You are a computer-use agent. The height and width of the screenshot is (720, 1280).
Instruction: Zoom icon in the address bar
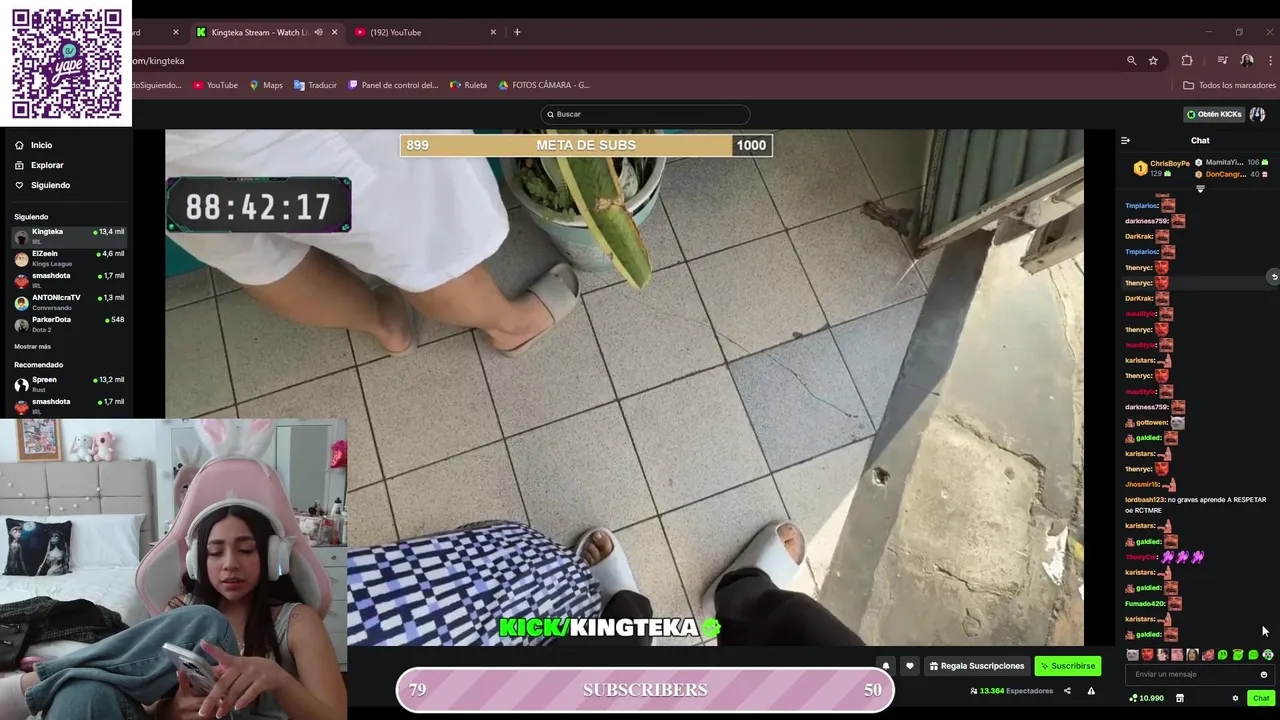(1132, 60)
